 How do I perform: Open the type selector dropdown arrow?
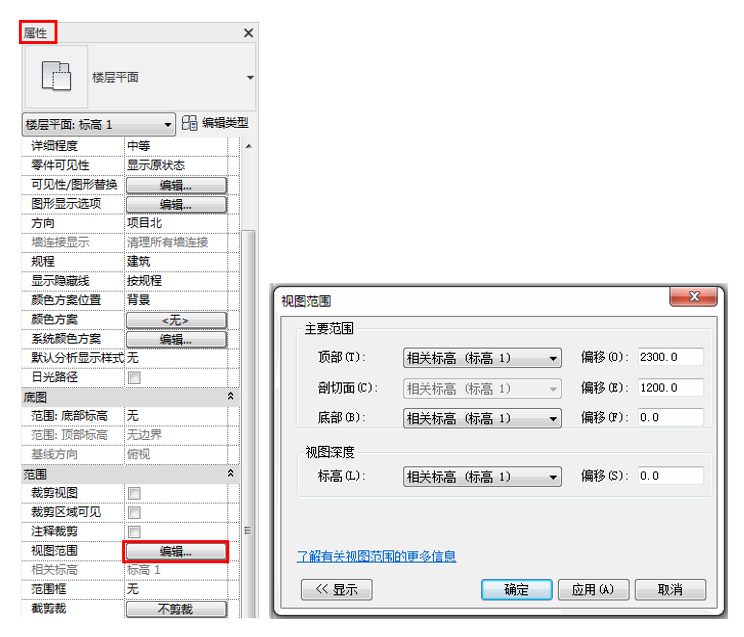[x=249, y=78]
